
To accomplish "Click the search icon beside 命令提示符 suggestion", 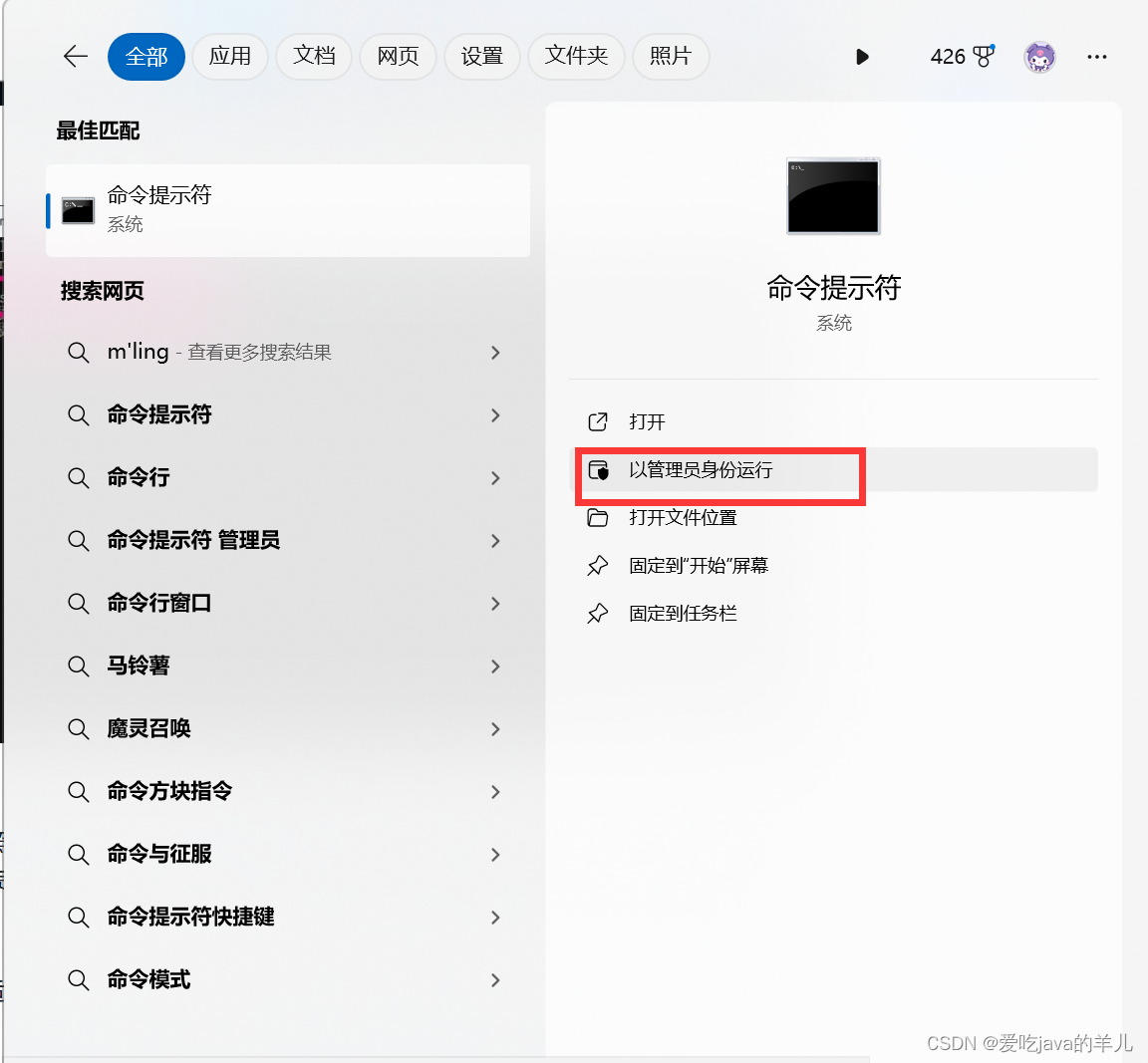I will (x=79, y=415).
